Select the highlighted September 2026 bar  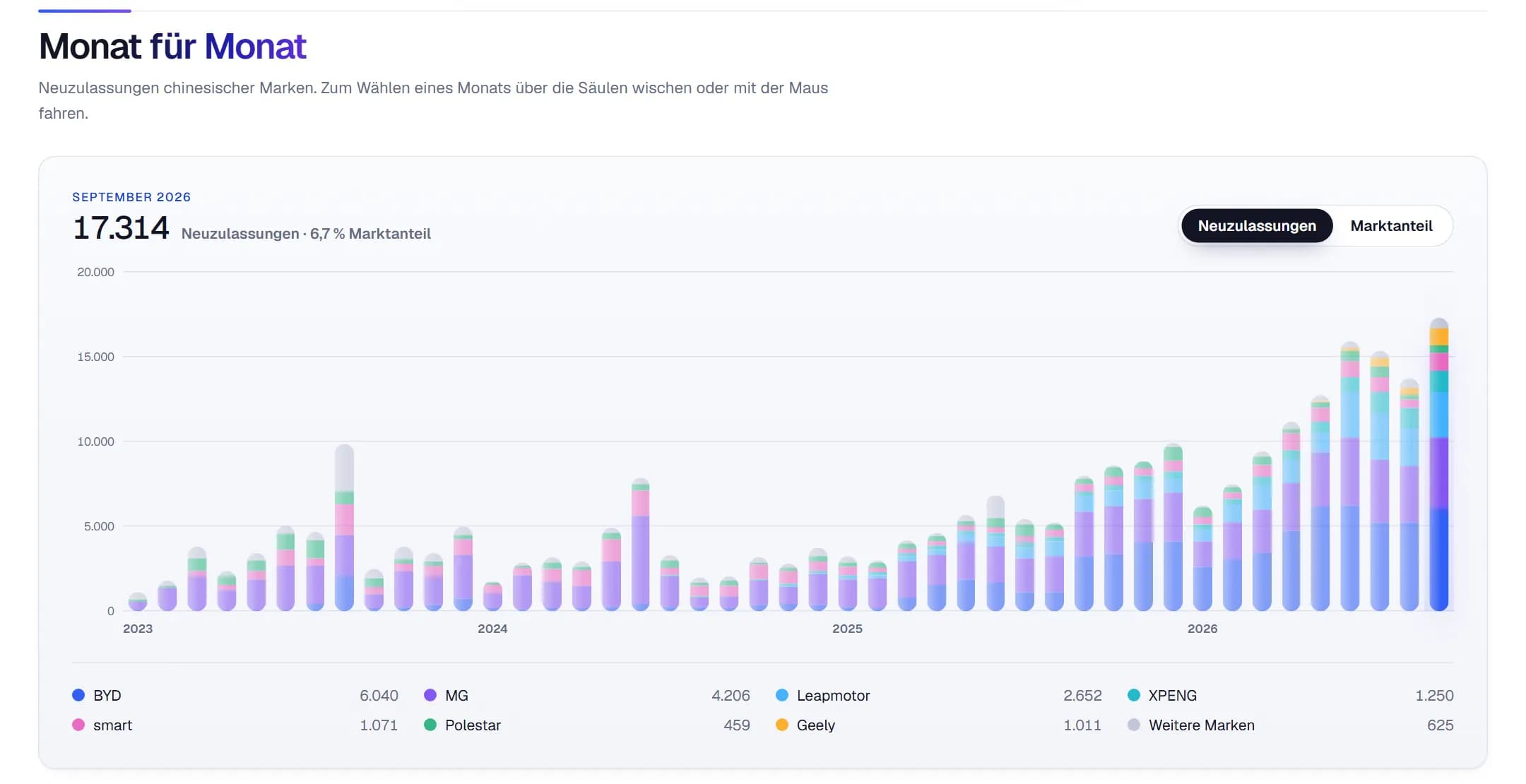pyautogui.click(x=1439, y=465)
